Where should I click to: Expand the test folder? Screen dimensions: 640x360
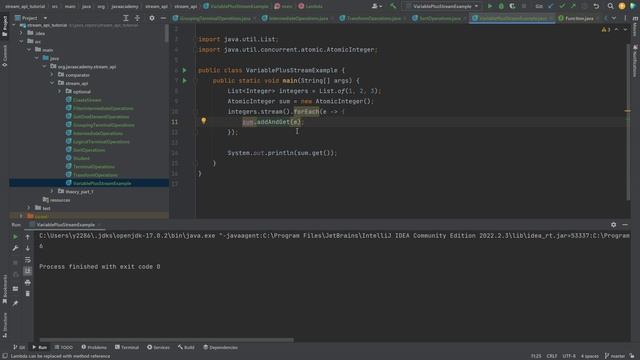coord(29,208)
